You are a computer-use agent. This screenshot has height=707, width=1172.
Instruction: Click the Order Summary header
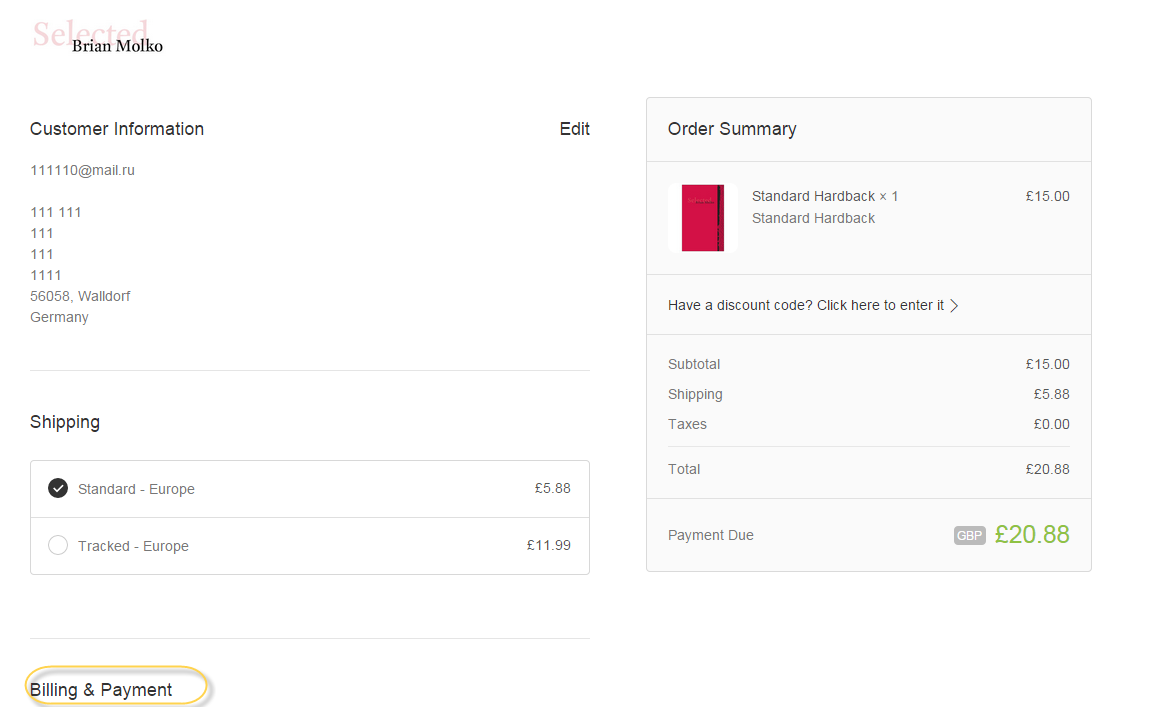pos(732,129)
